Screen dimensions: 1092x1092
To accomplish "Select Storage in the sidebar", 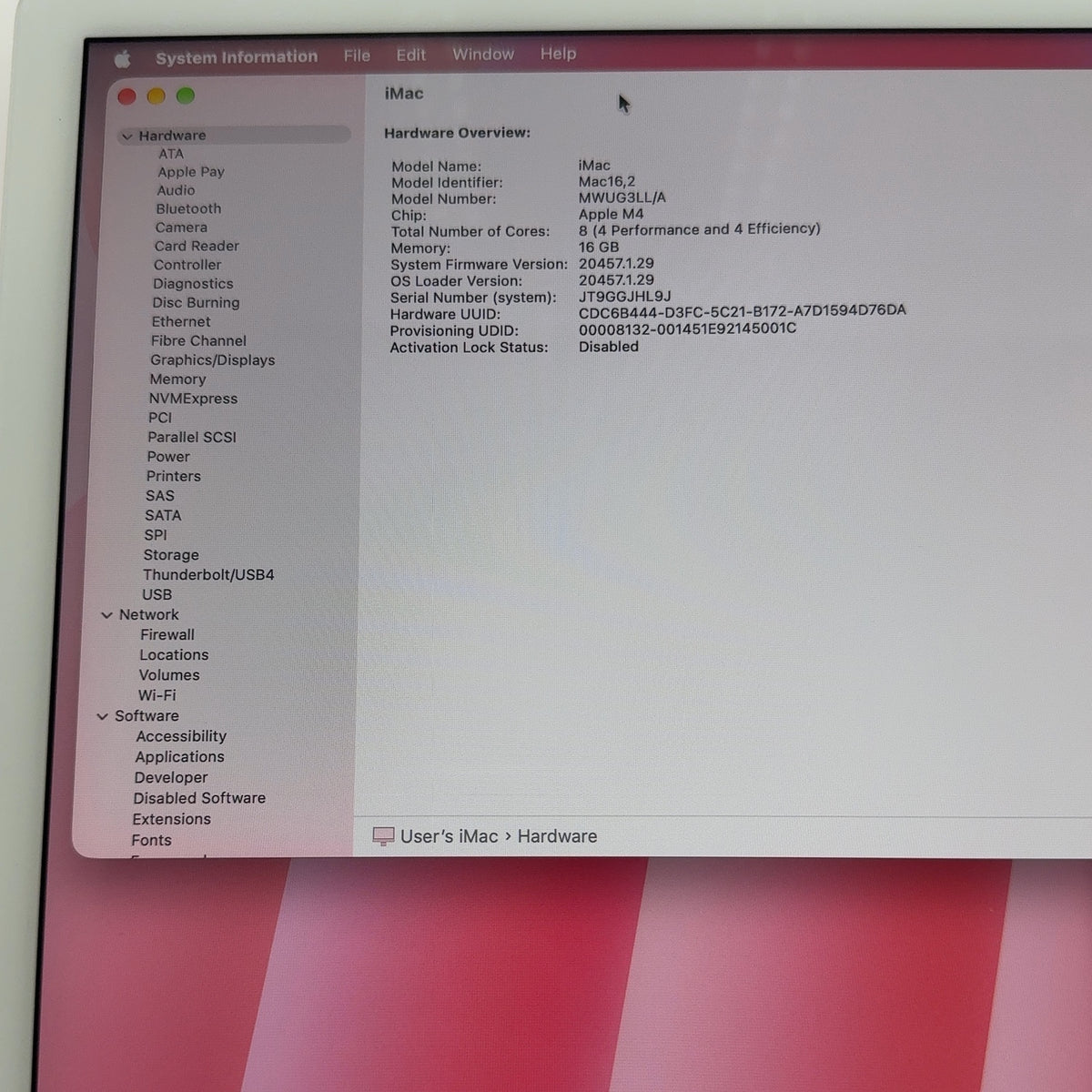I will [171, 555].
